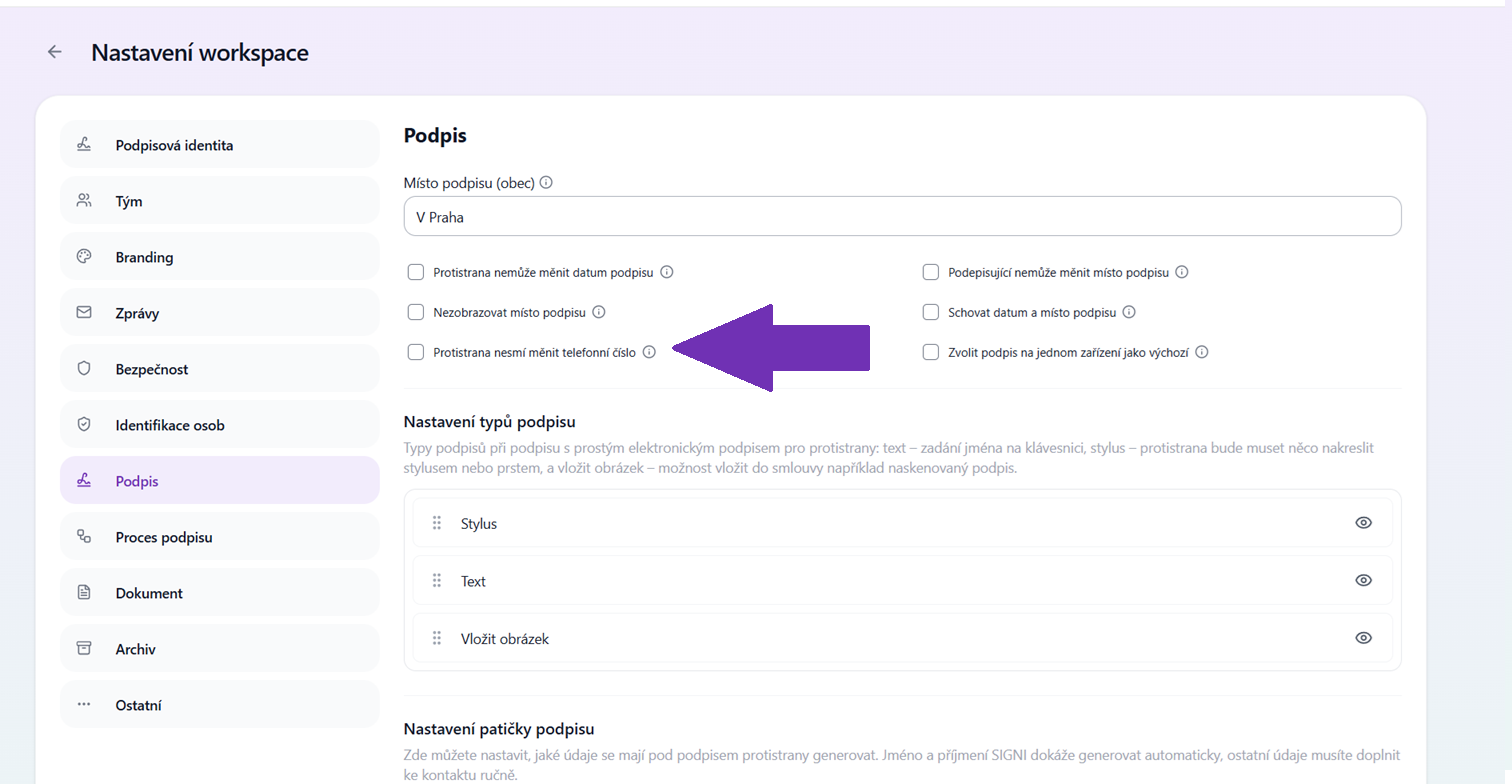This screenshot has width=1512, height=784.
Task: Click info icon beside Místo podpisu (obec)
Action: [546, 183]
